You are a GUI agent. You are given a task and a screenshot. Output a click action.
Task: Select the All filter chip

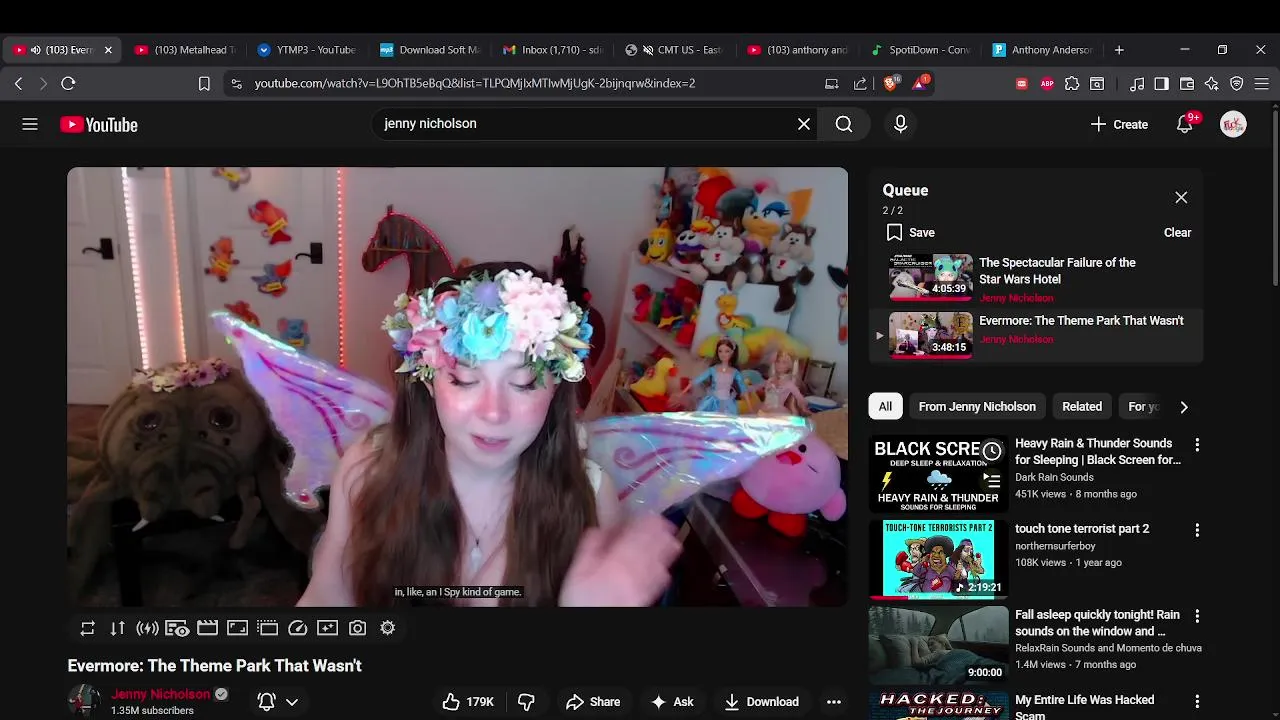(x=885, y=407)
